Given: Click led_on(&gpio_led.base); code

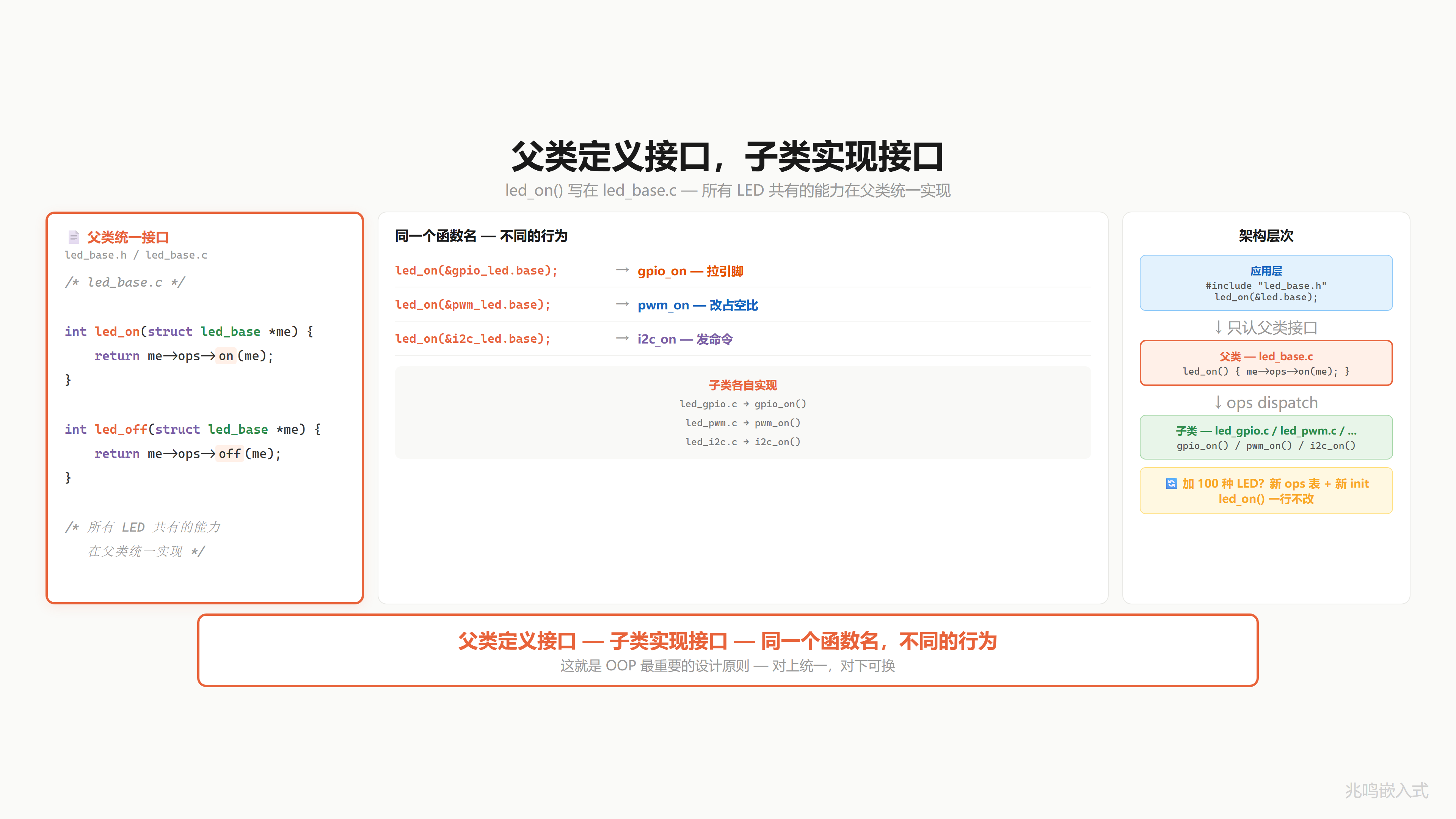Looking at the screenshot, I should pyautogui.click(x=477, y=271).
